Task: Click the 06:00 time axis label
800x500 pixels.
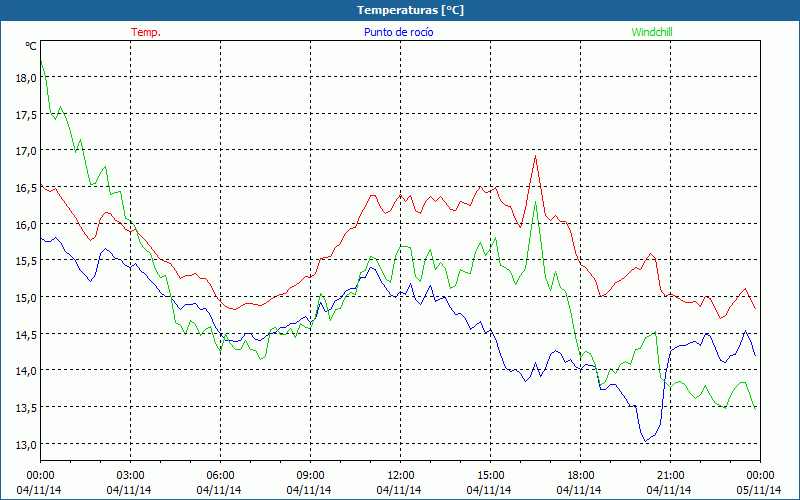Action: click(220, 476)
